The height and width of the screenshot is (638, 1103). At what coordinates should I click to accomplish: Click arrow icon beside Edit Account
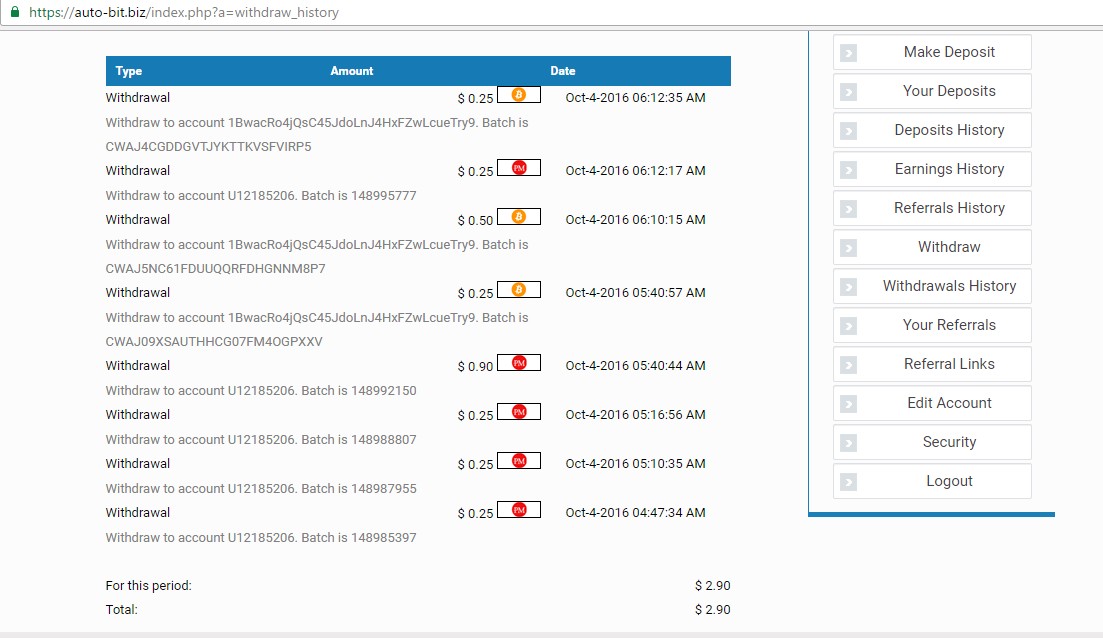(x=848, y=404)
